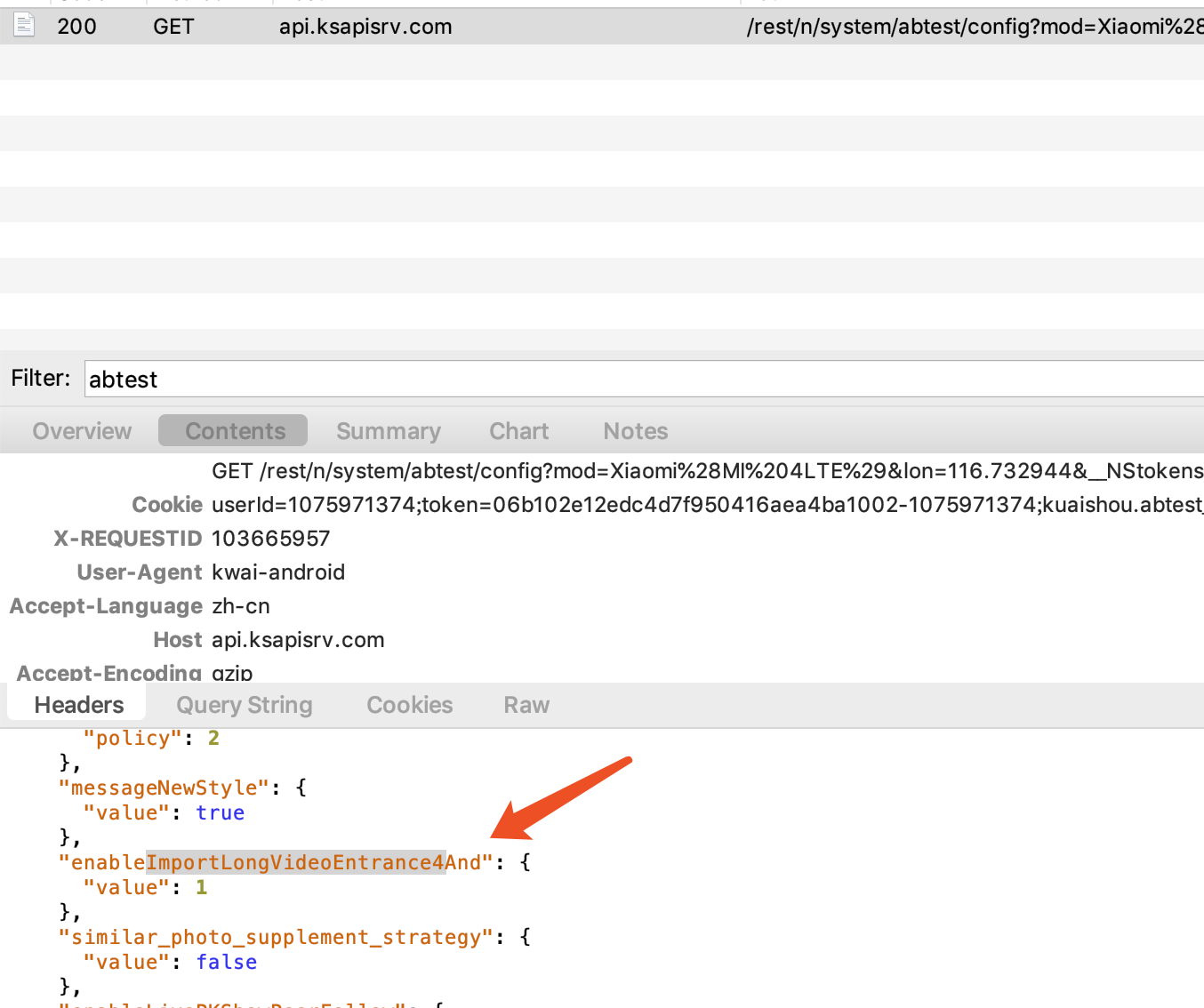Click the messageNewStyle JSON key
1204x1008 pixels.
click(165, 788)
